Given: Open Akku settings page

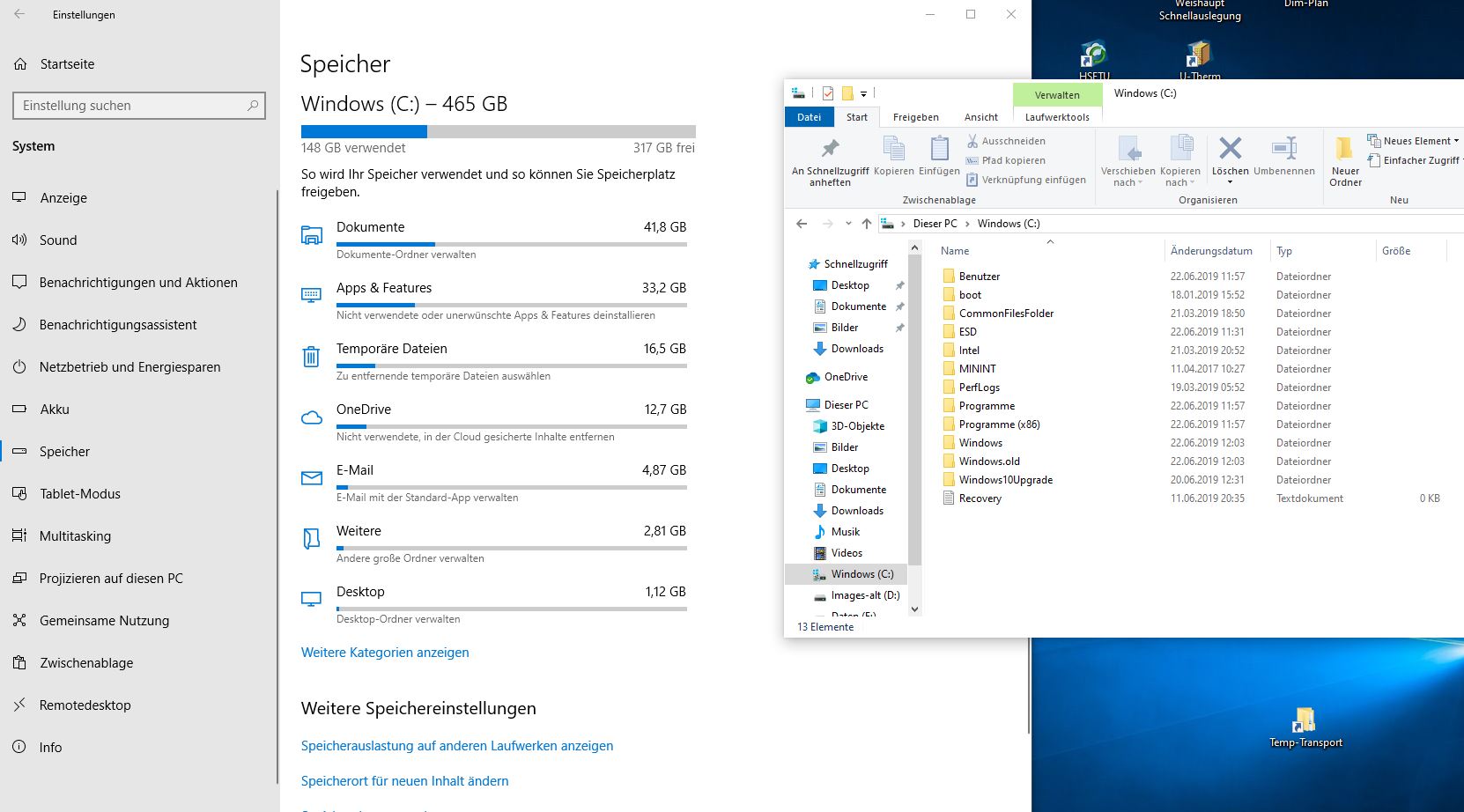Looking at the screenshot, I should pos(54,410).
